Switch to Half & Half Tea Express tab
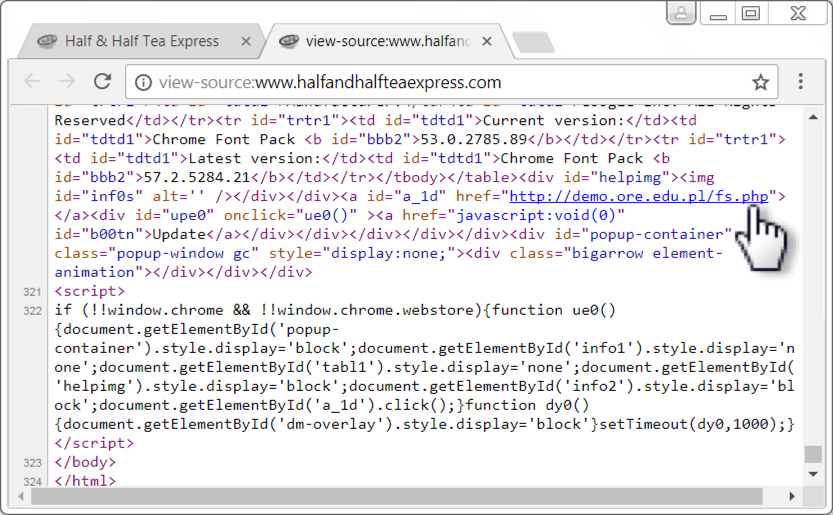 [x=142, y=41]
